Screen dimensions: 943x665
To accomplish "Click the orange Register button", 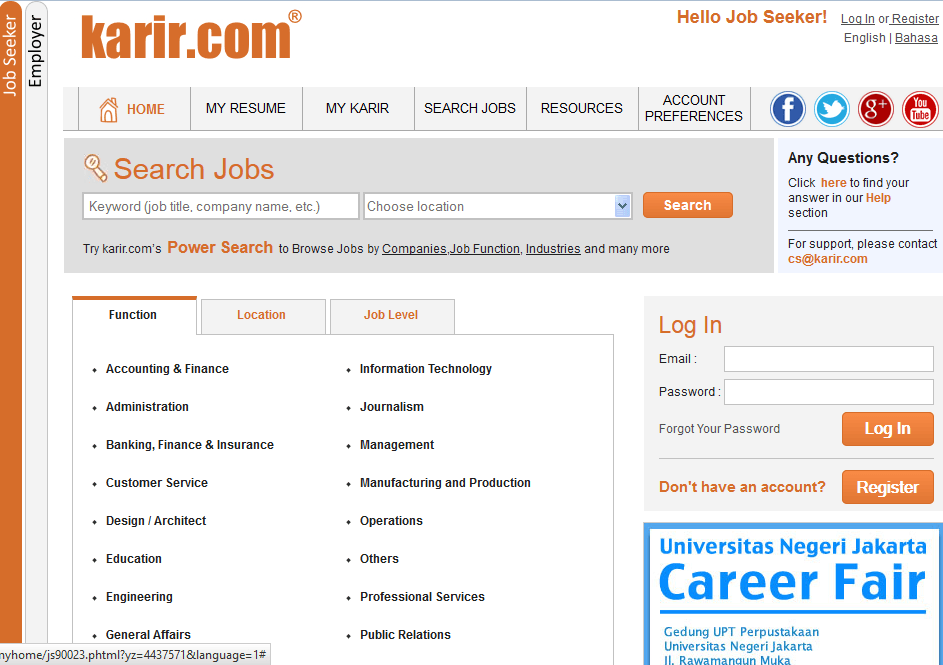I will [x=887, y=487].
